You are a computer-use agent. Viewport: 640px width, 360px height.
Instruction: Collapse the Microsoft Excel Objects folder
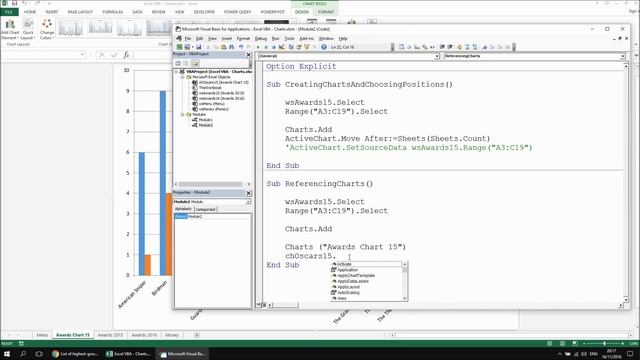[182, 77]
